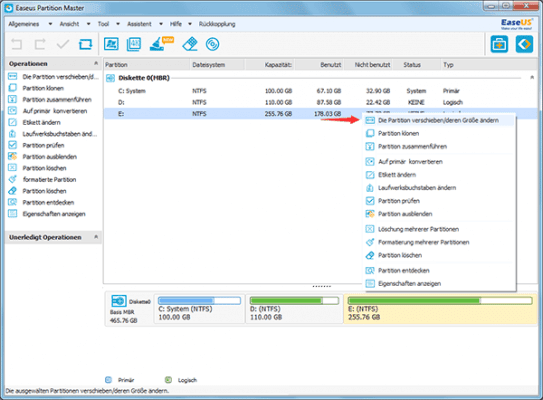Select the C: System (NTFS) block in disk map

[199, 309]
